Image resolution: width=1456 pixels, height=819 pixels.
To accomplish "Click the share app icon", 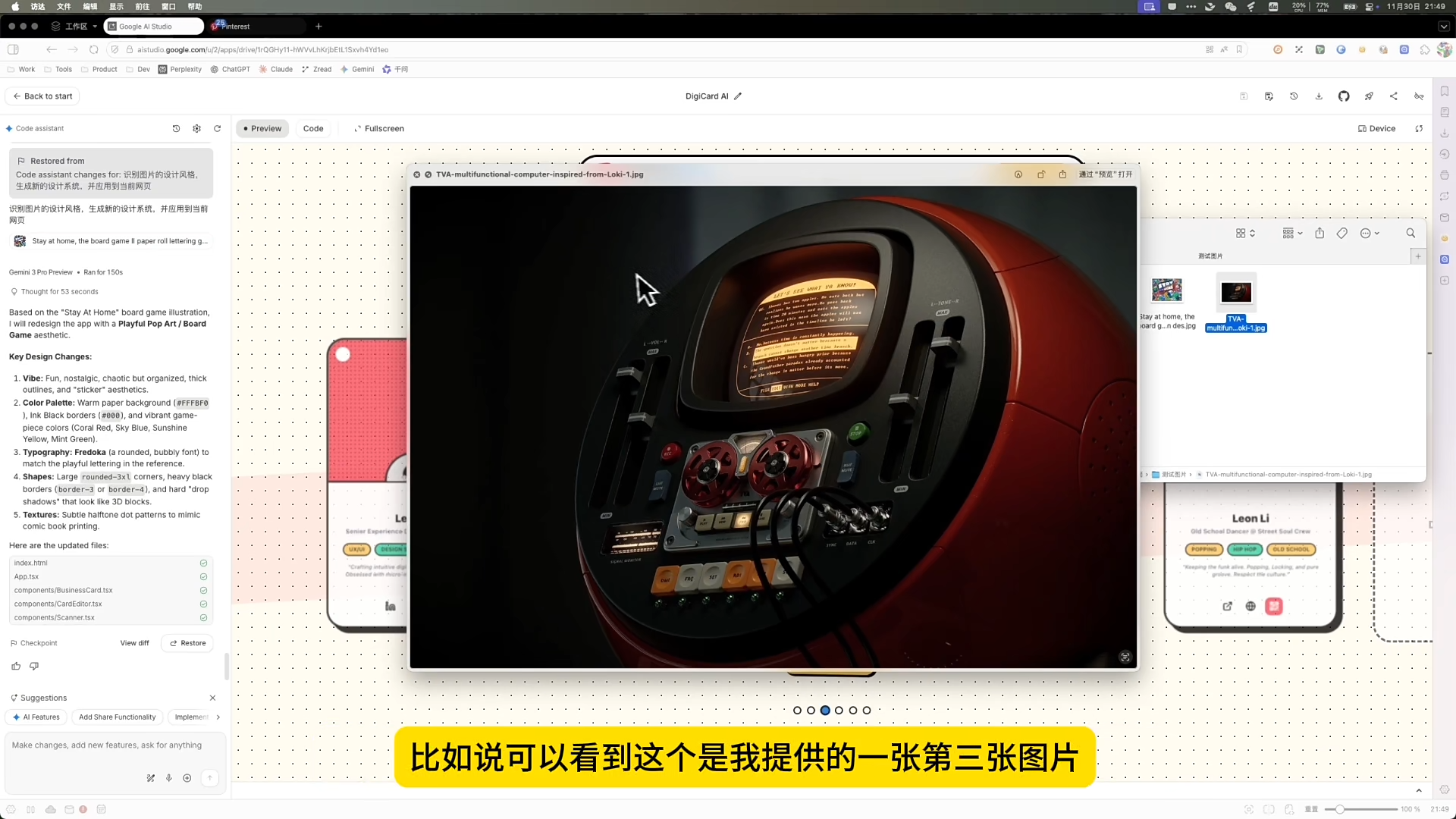I will [1394, 96].
